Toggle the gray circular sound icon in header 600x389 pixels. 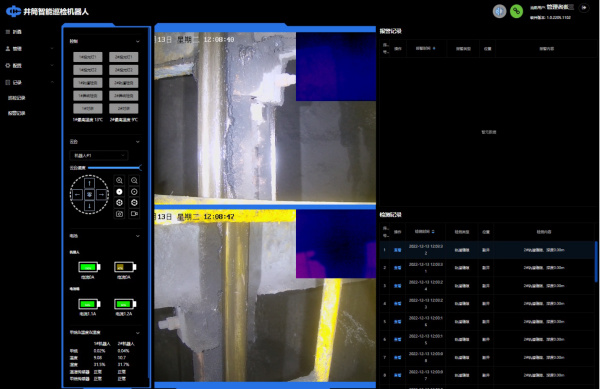499,11
